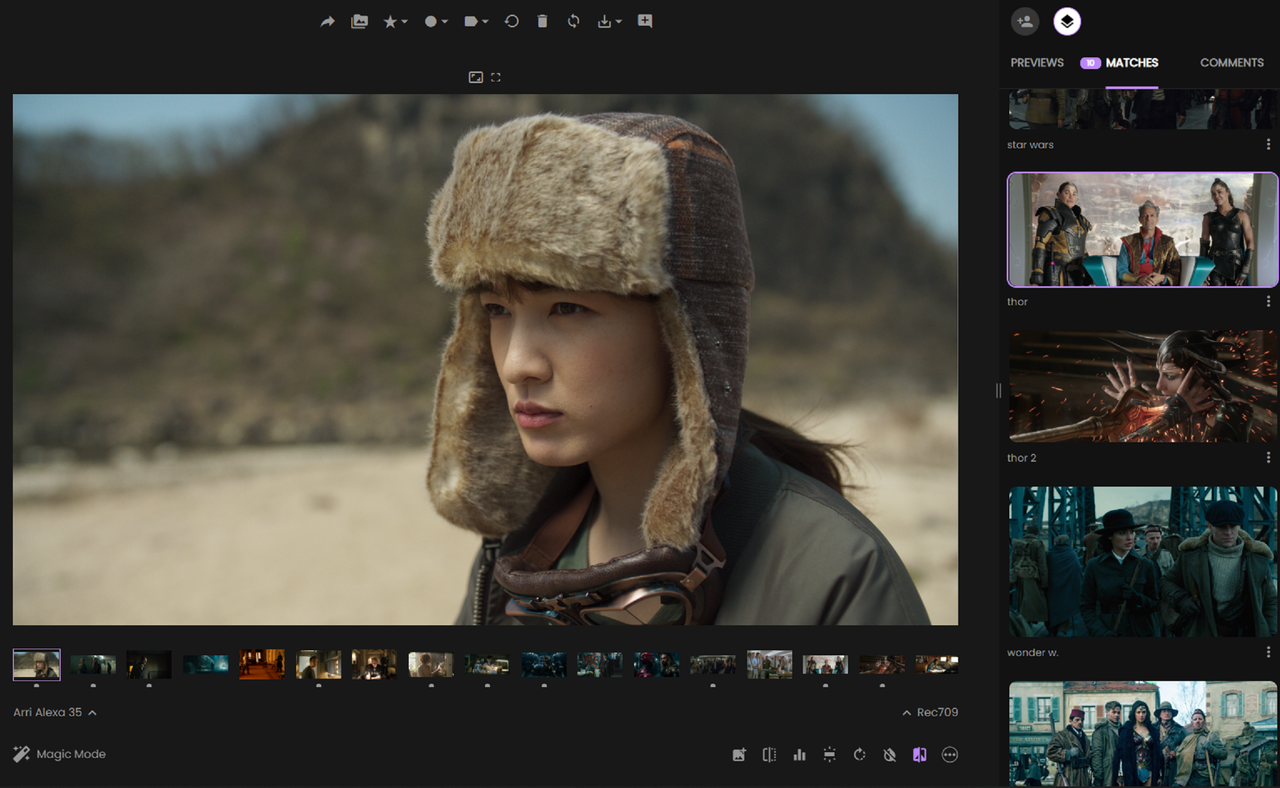Toggle the split view comparison icon
This screenshot has width=1280, height=788.
click(x=769, y=755)
